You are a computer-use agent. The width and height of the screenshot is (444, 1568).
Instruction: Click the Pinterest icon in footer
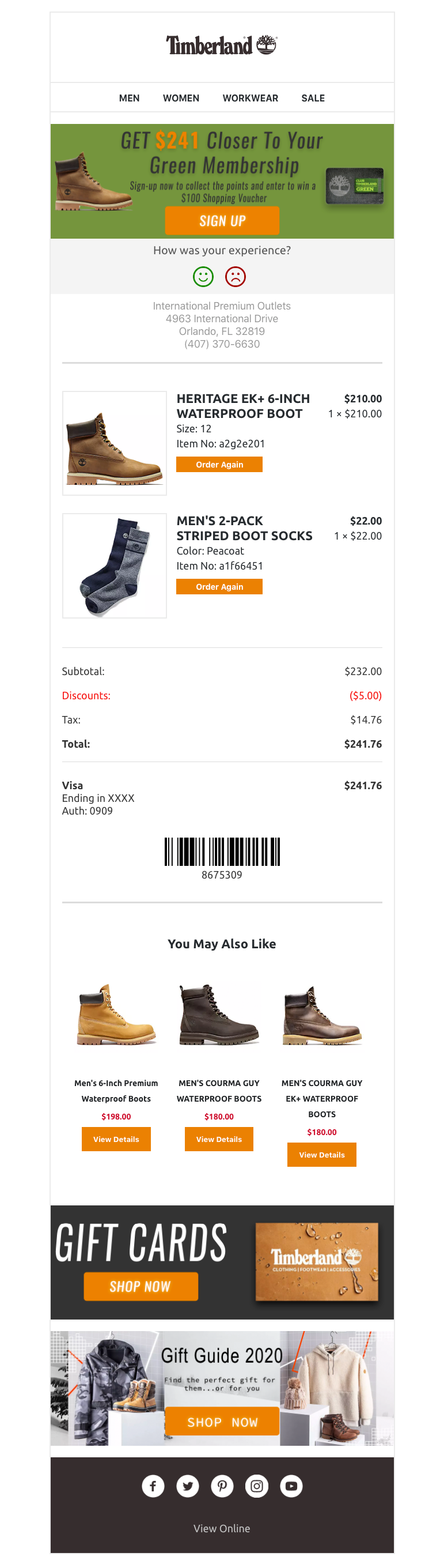(x=222, y=1486)
